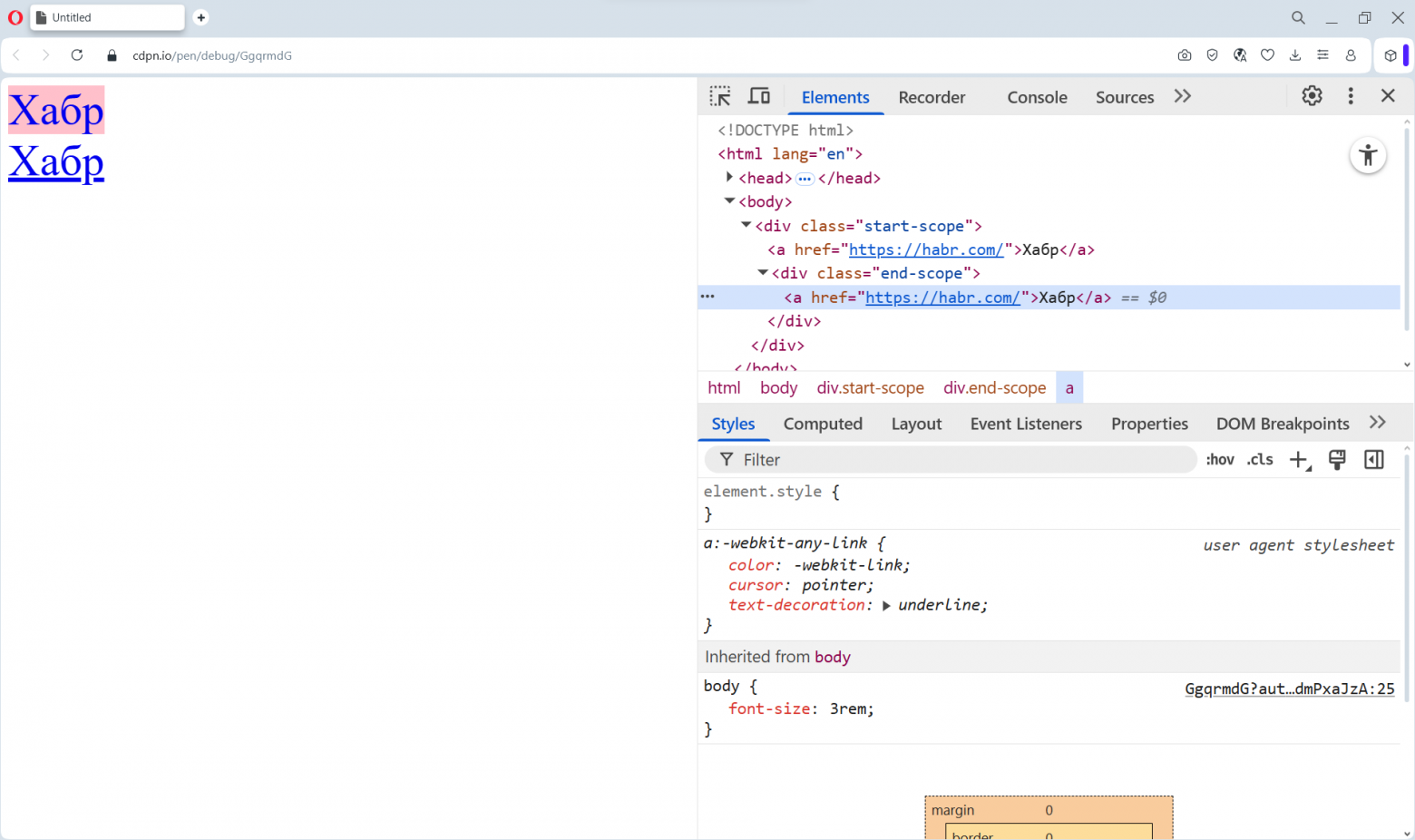This screenshot has width=1415, height=840.
Task: Add page to bookmarks heart
Action: point(1268,55)
